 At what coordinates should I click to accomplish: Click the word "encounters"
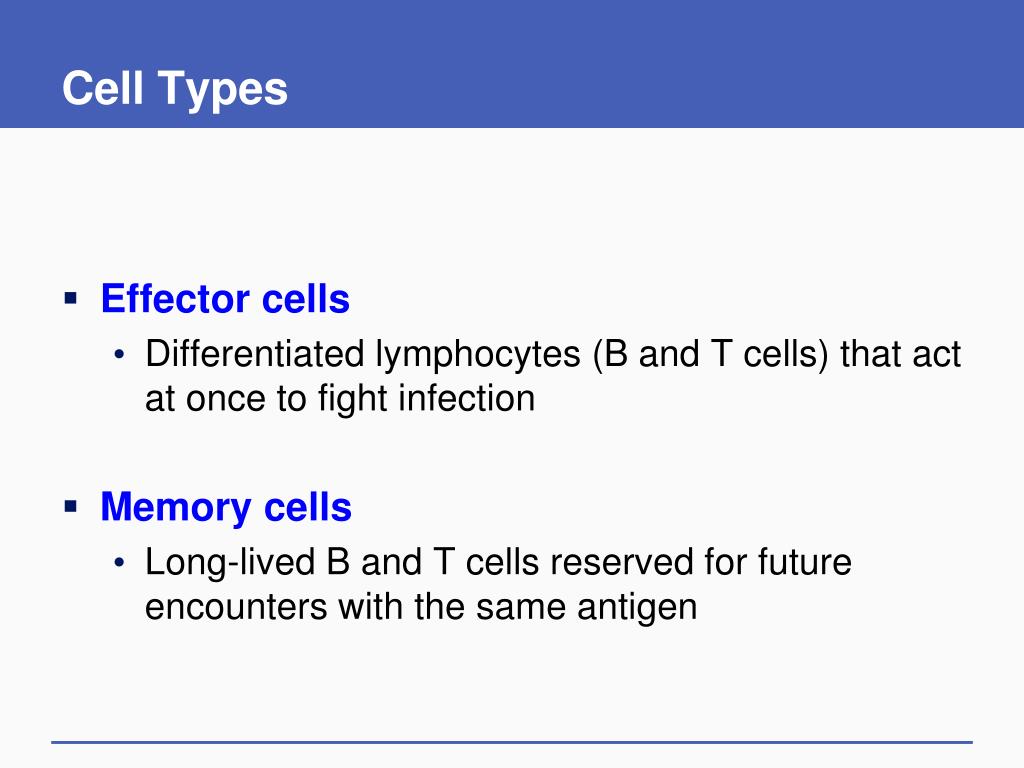point(236,607)
